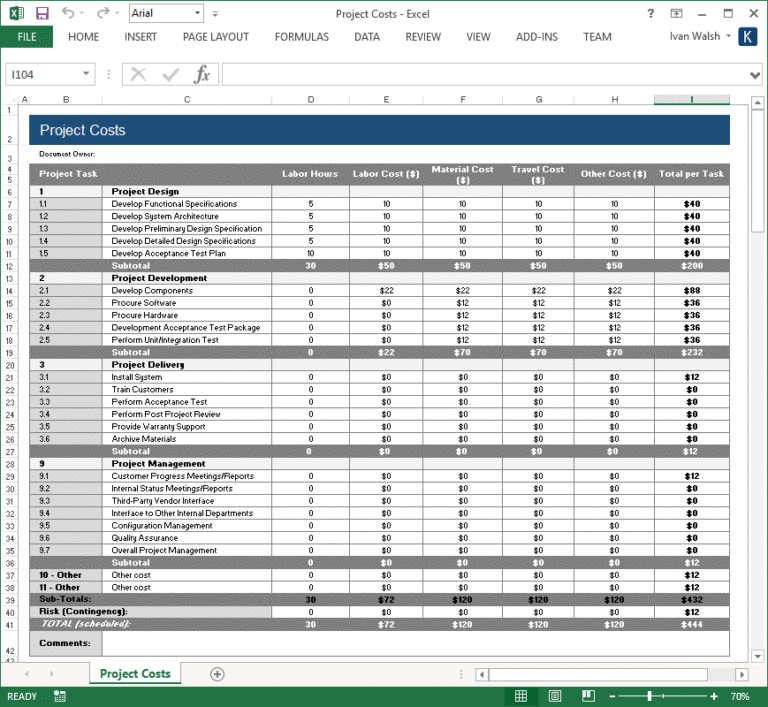Switch to Page Layout view

[555, 696]
